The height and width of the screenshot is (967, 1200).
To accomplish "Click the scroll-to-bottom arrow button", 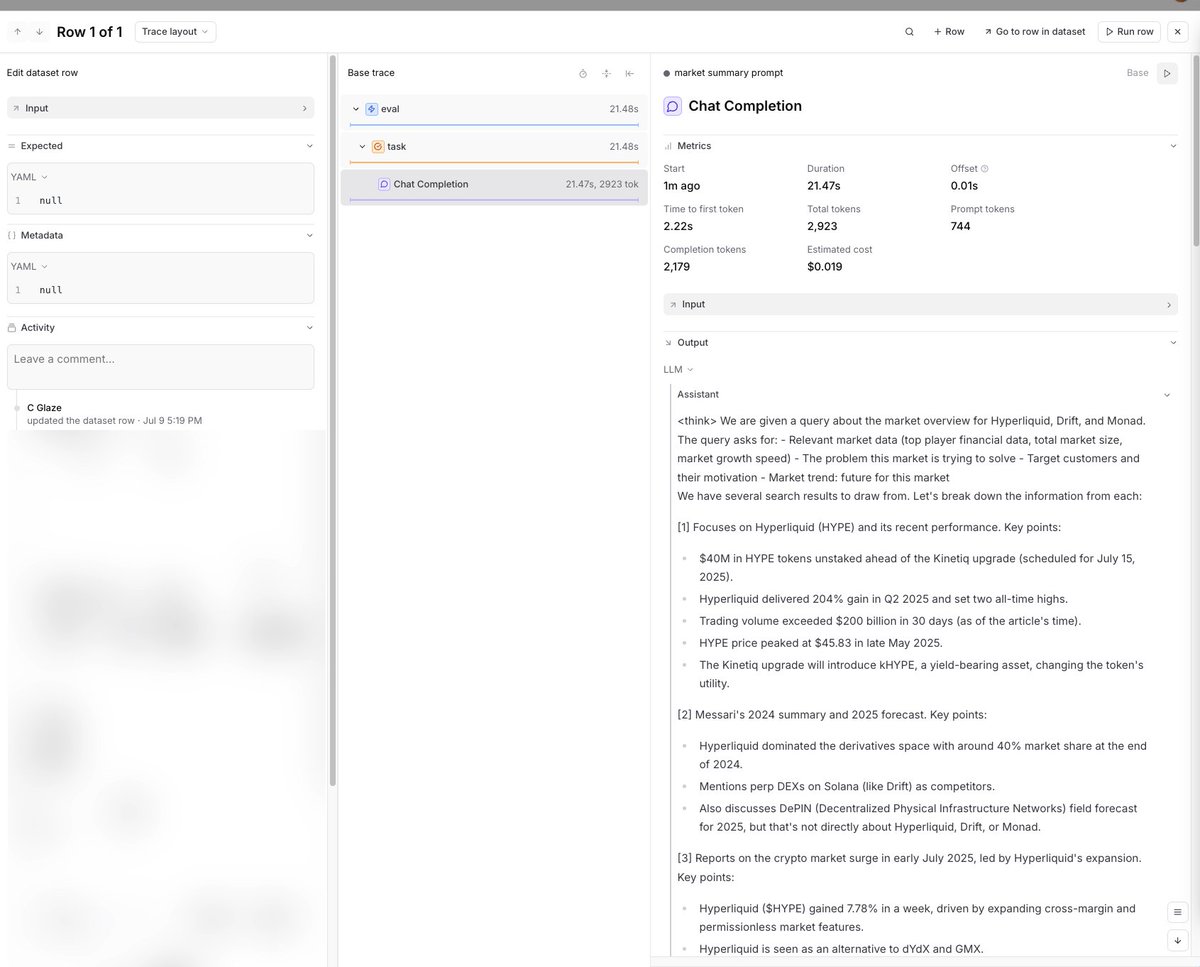I will [x=1178, y=941].
